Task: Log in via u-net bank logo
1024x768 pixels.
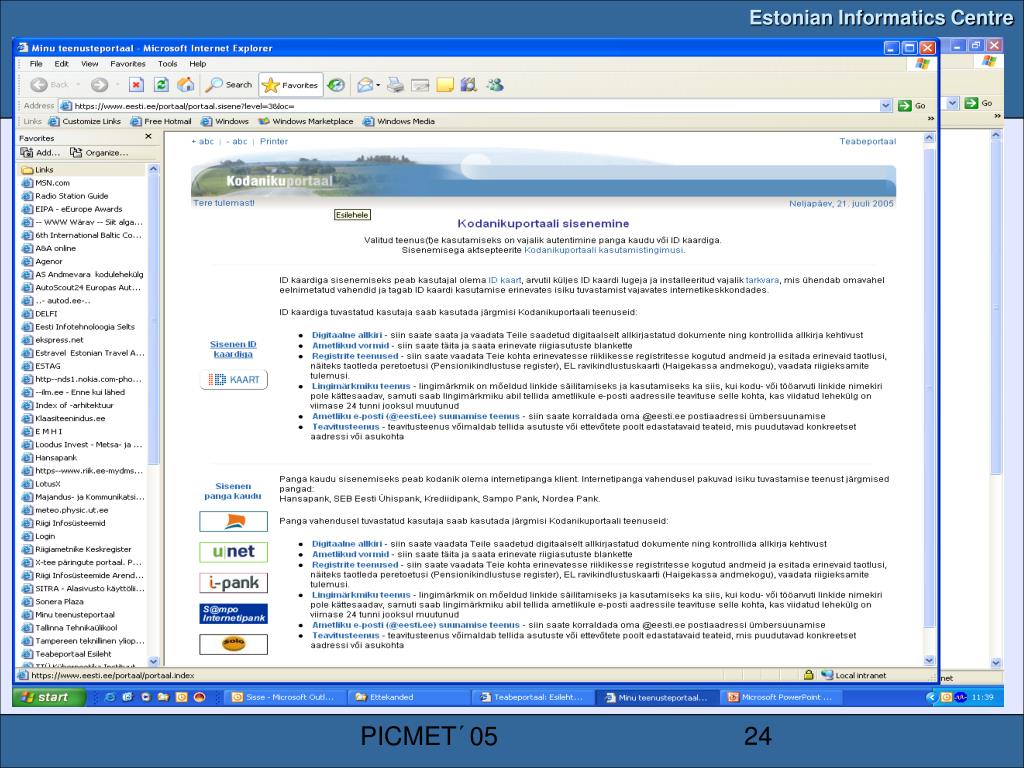Action: [x=233, y=552]
